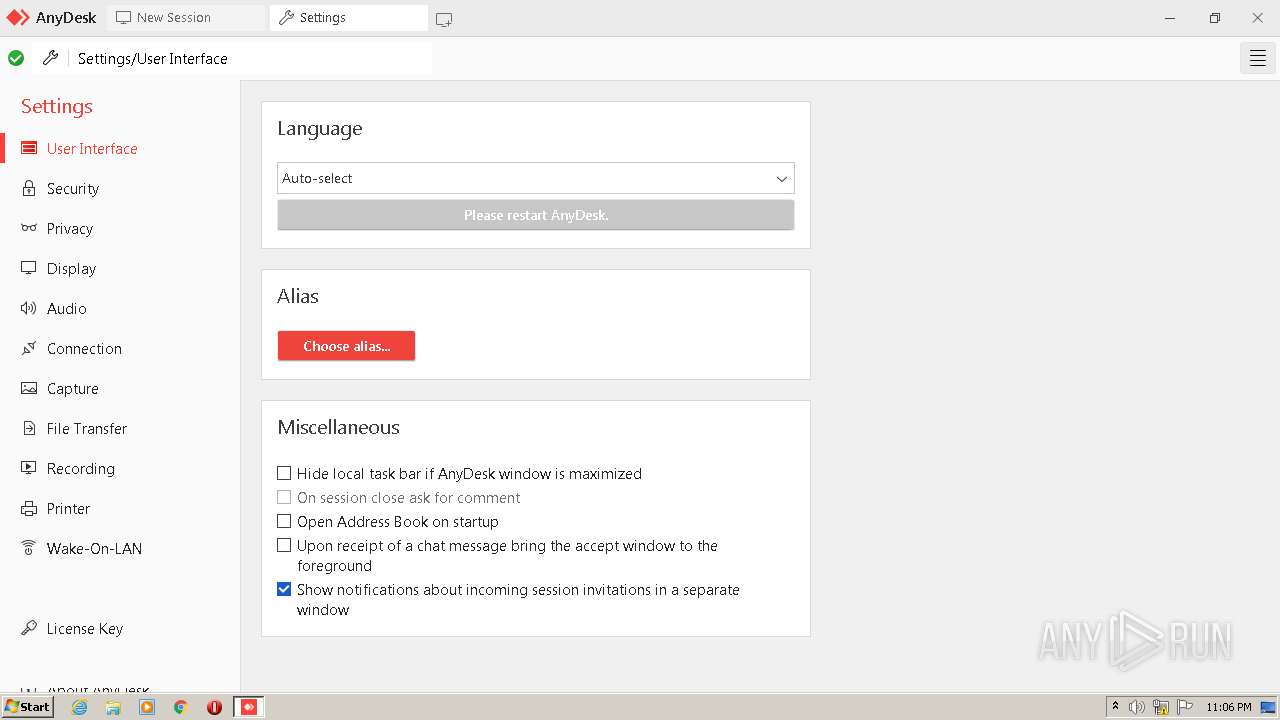
Task: Open media player from the taskbar
Action: click(147, 707)
